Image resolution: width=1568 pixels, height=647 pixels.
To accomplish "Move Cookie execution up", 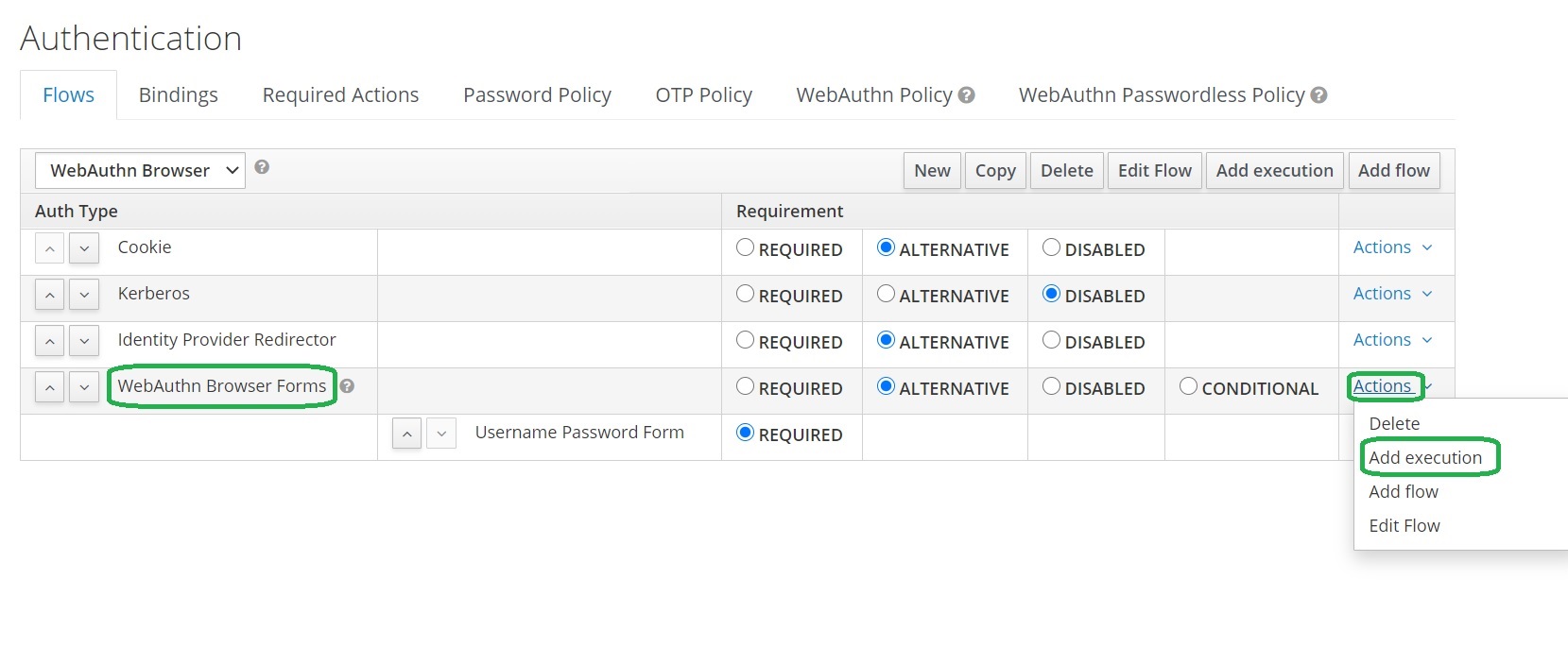I will coord(50,248).
